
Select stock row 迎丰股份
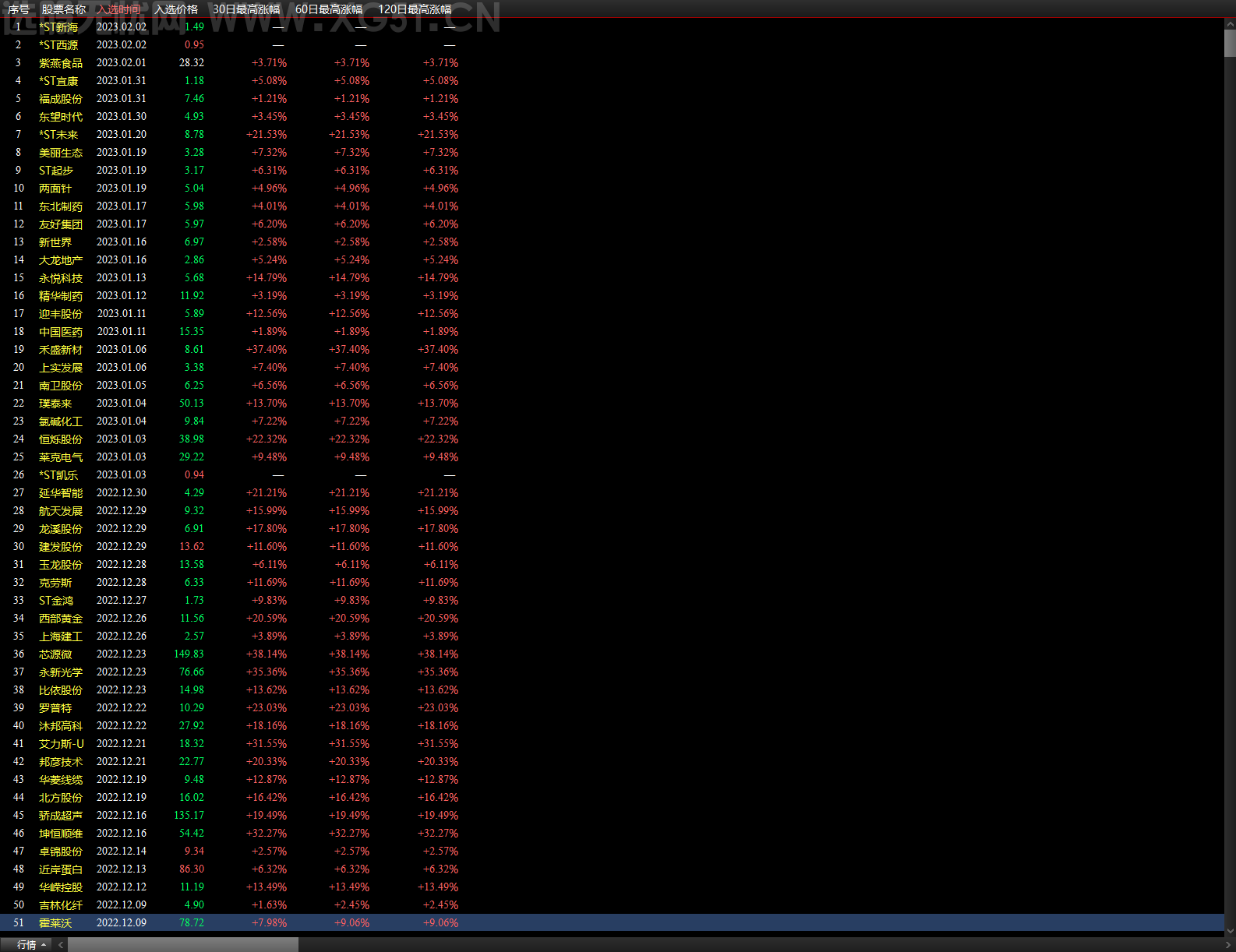coord(612,313)
